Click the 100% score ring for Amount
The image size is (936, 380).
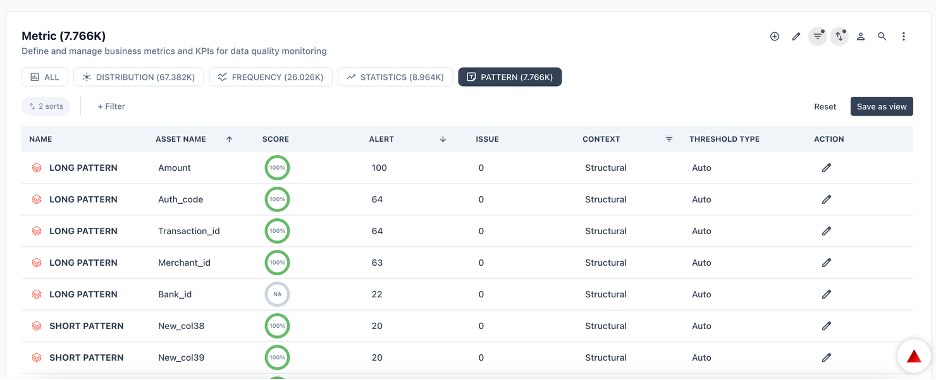point(277,168)
